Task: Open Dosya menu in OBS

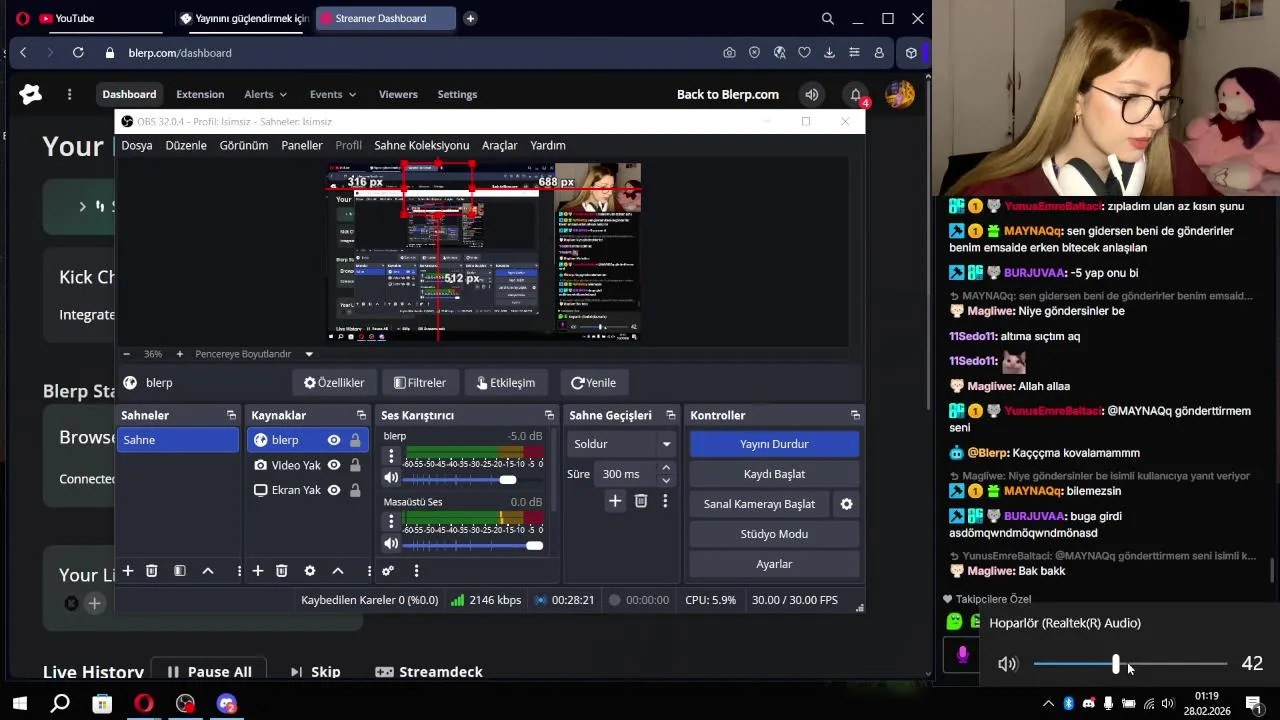Action: (137, 146)
